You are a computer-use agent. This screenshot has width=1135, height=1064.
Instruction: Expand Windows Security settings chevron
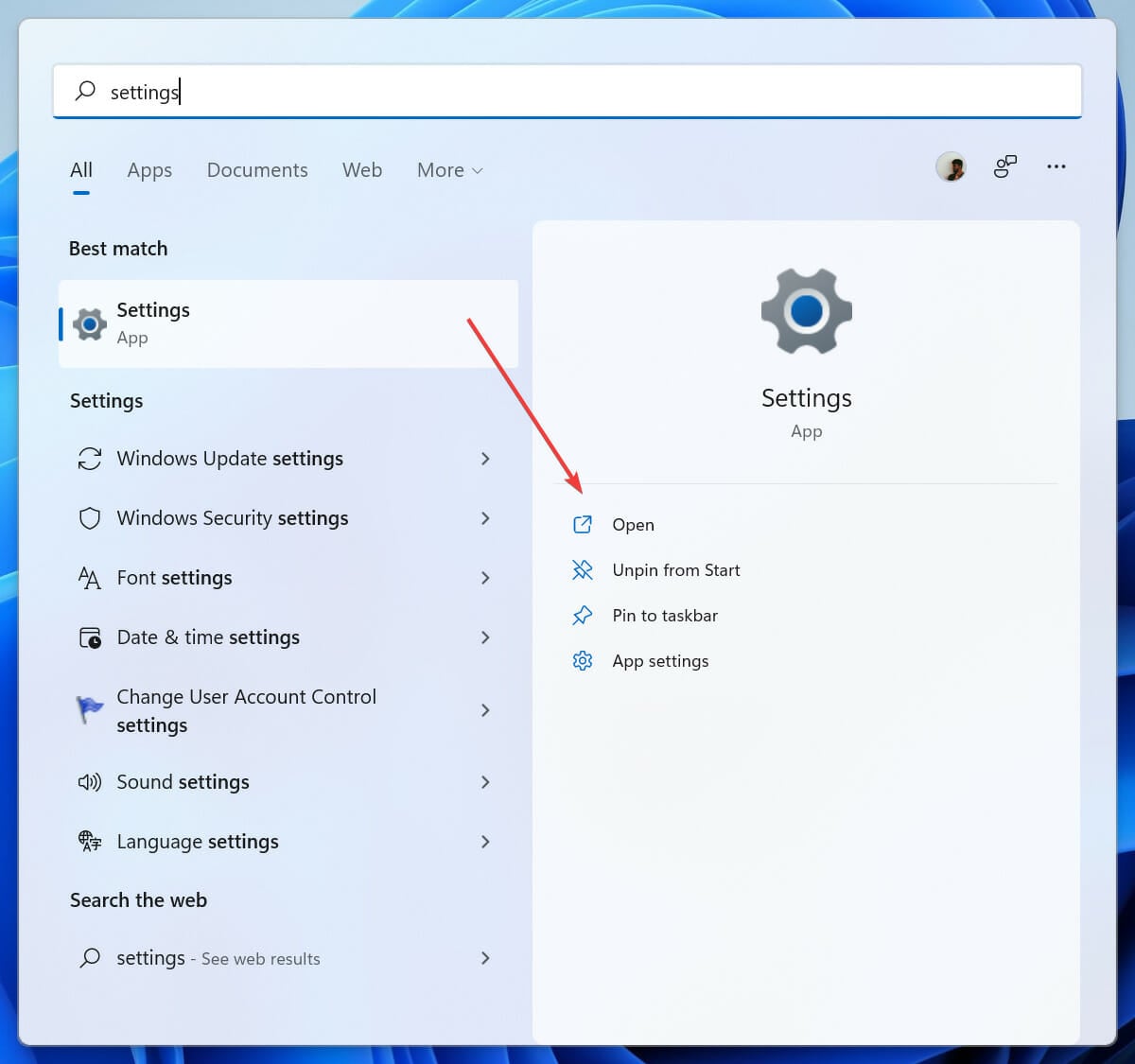click(485, 518)
